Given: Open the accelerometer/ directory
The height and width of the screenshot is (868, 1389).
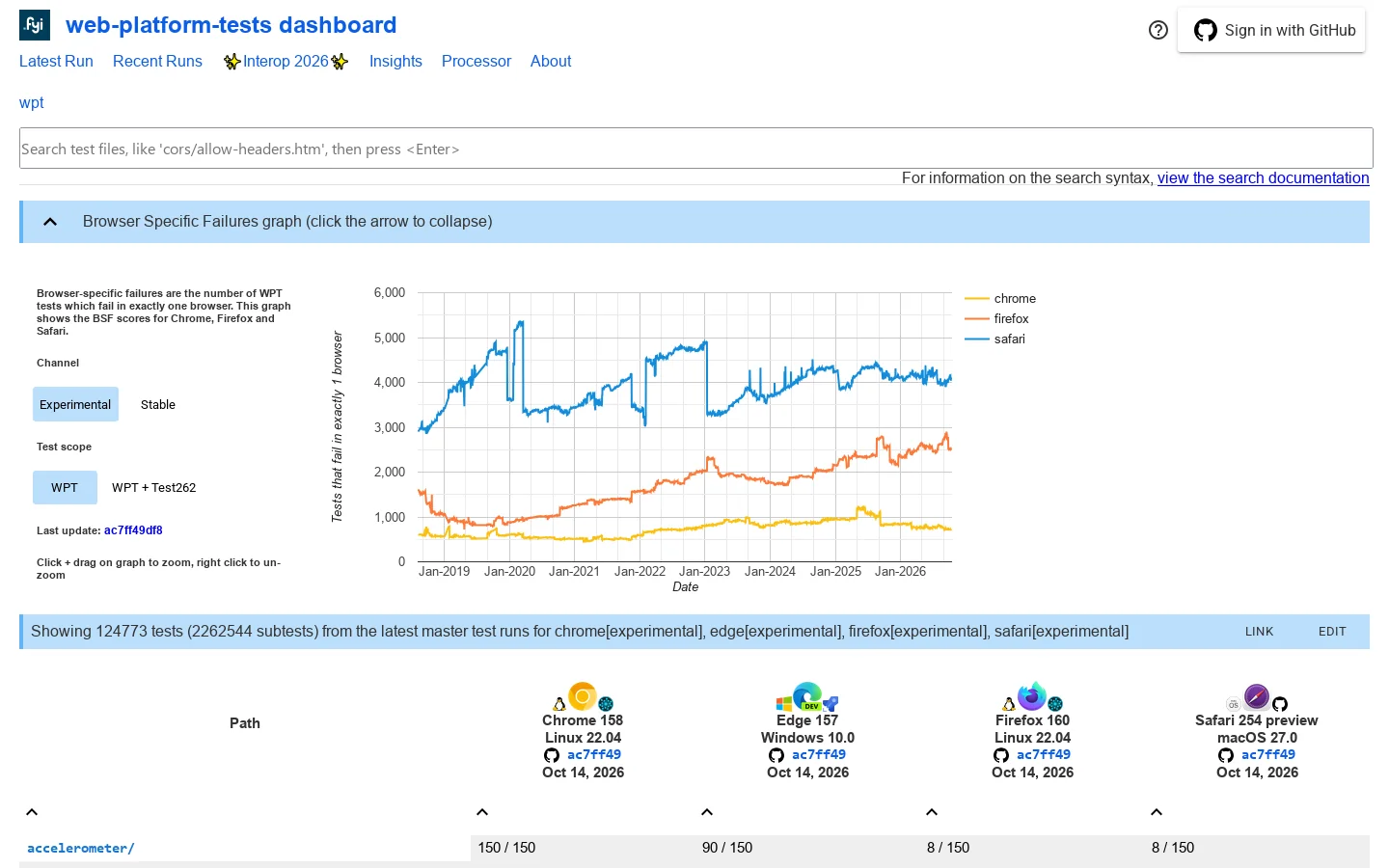Looking at the screenshot, I should click(x=81, y=848).
